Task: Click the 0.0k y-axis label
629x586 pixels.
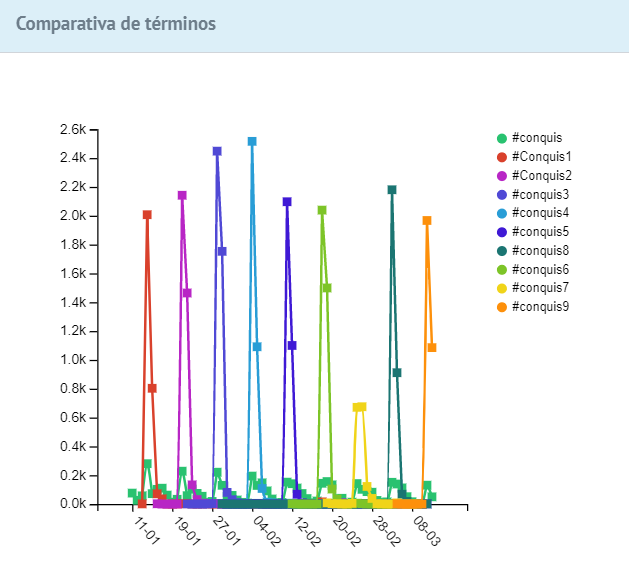Action: (x=73, y=504)
